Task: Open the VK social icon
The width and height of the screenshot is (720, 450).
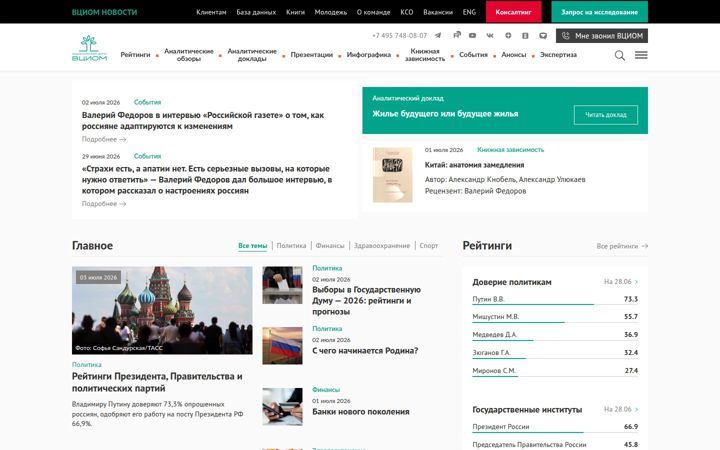Action: pyautogui.click(x=490, y=35)
